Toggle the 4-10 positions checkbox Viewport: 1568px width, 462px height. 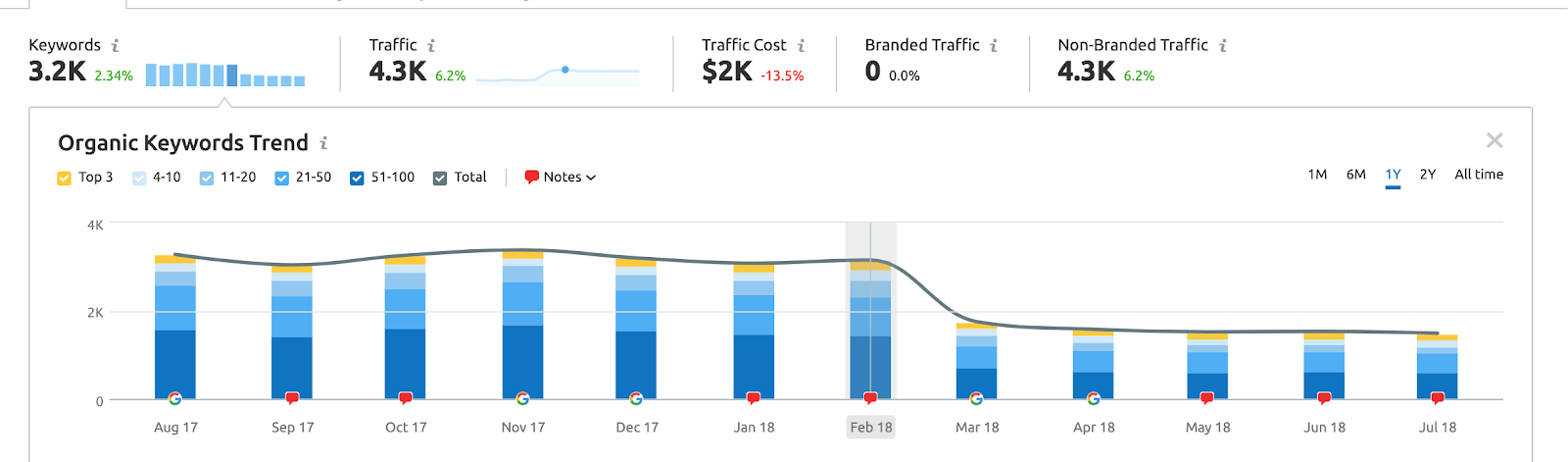click(139, 178)
